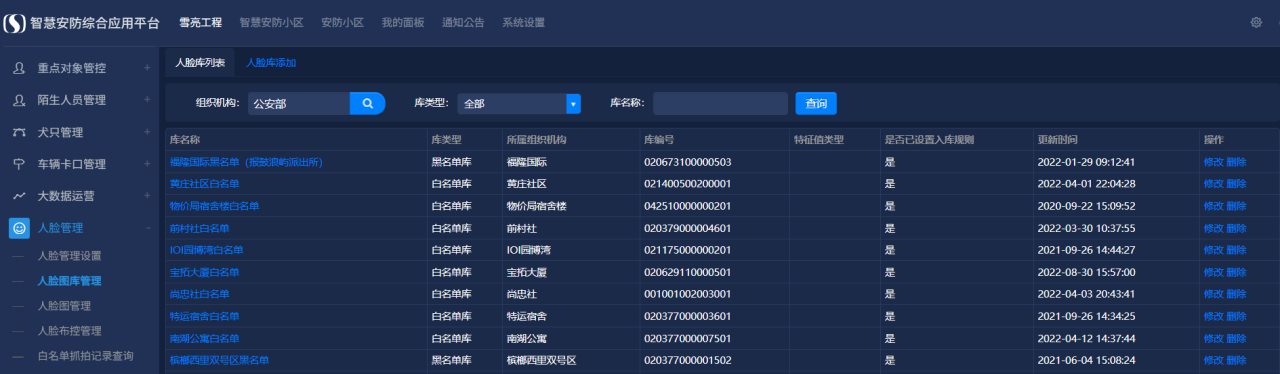
Task: Switch to the 人脸库添加 tab
Action: [271, 62]
